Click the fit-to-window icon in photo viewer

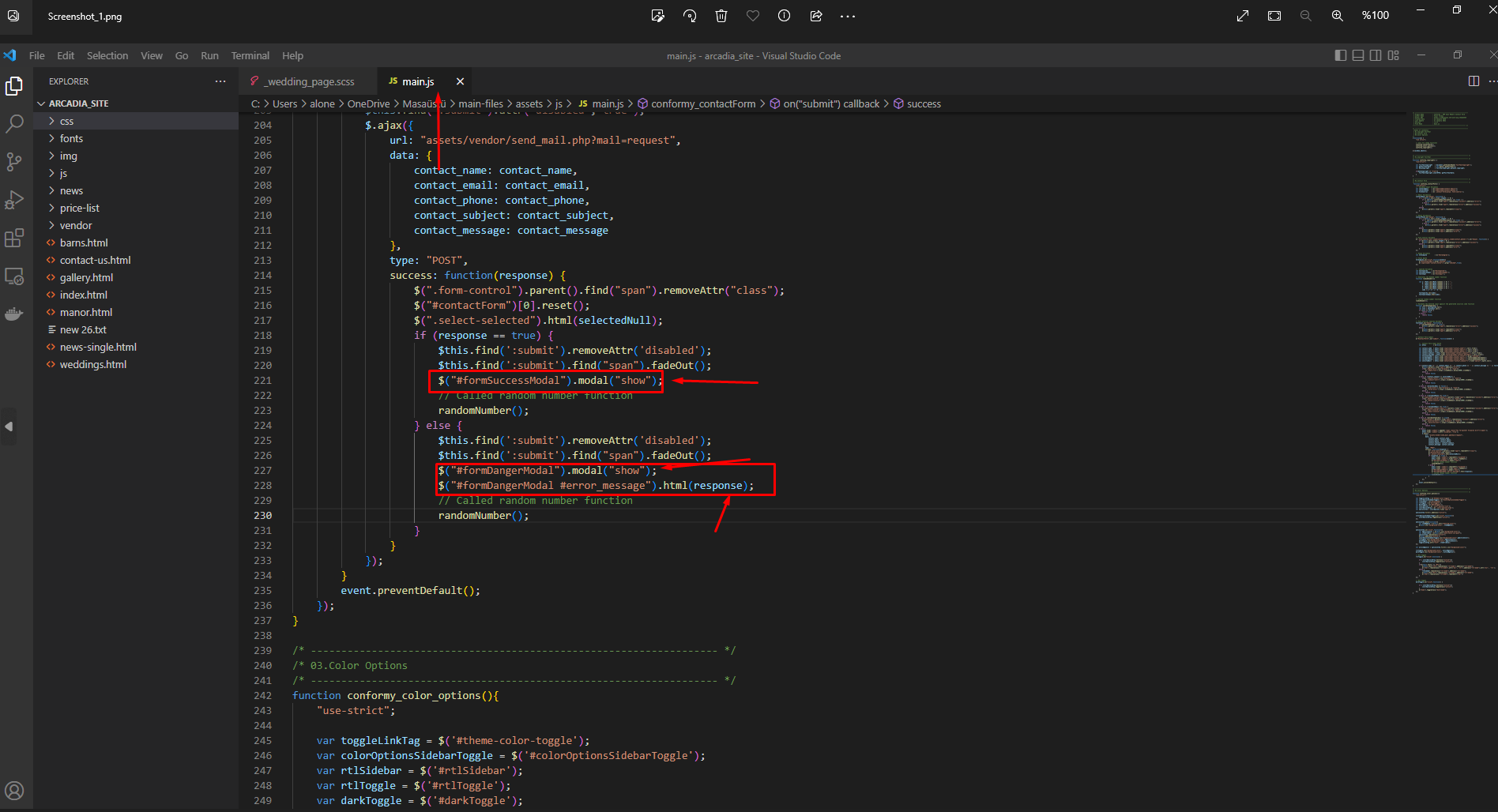pyautogui.click(x=1274, y=16)
